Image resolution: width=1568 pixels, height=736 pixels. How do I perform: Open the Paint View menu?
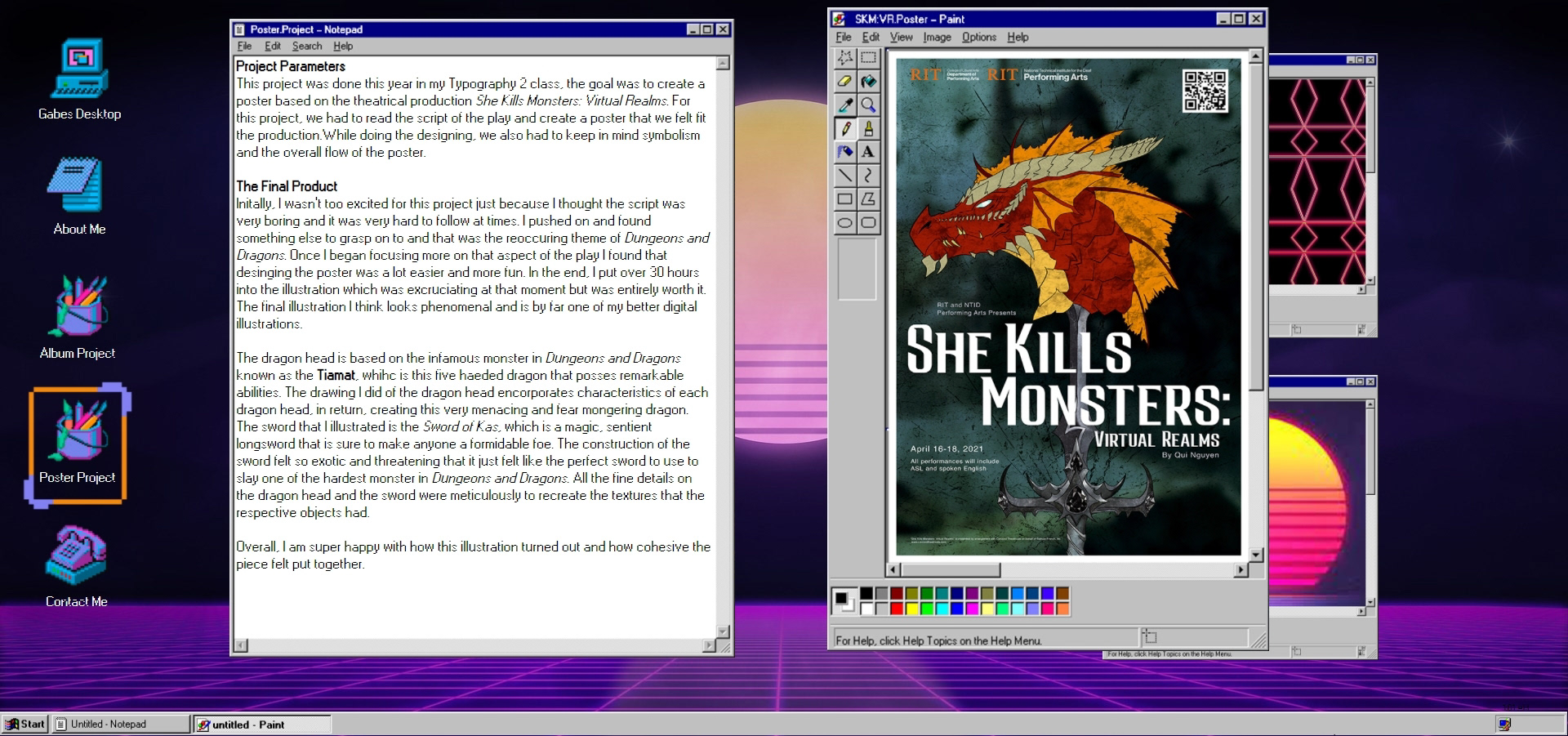tap(902, 37)
